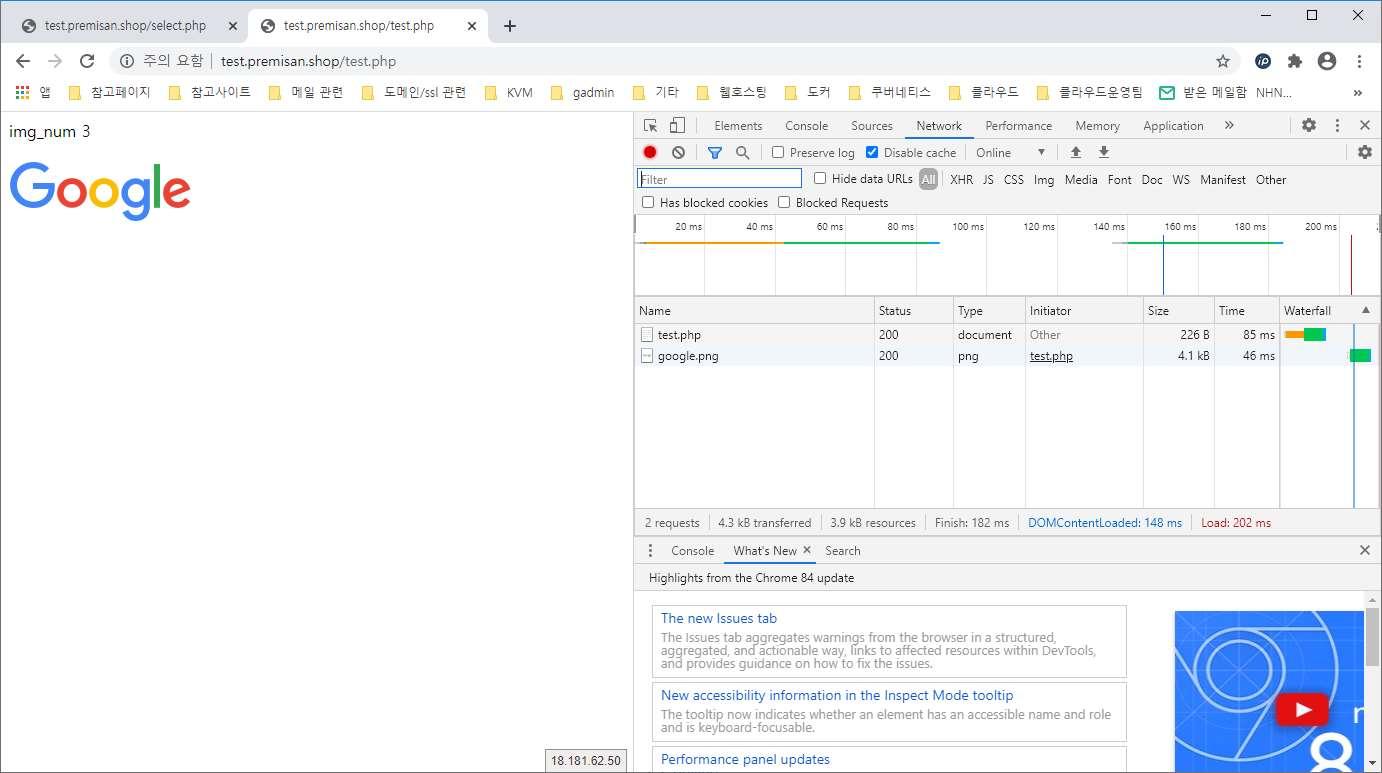
Task: Close the bottom drawer panel
Action: (x=1365, y=550)
